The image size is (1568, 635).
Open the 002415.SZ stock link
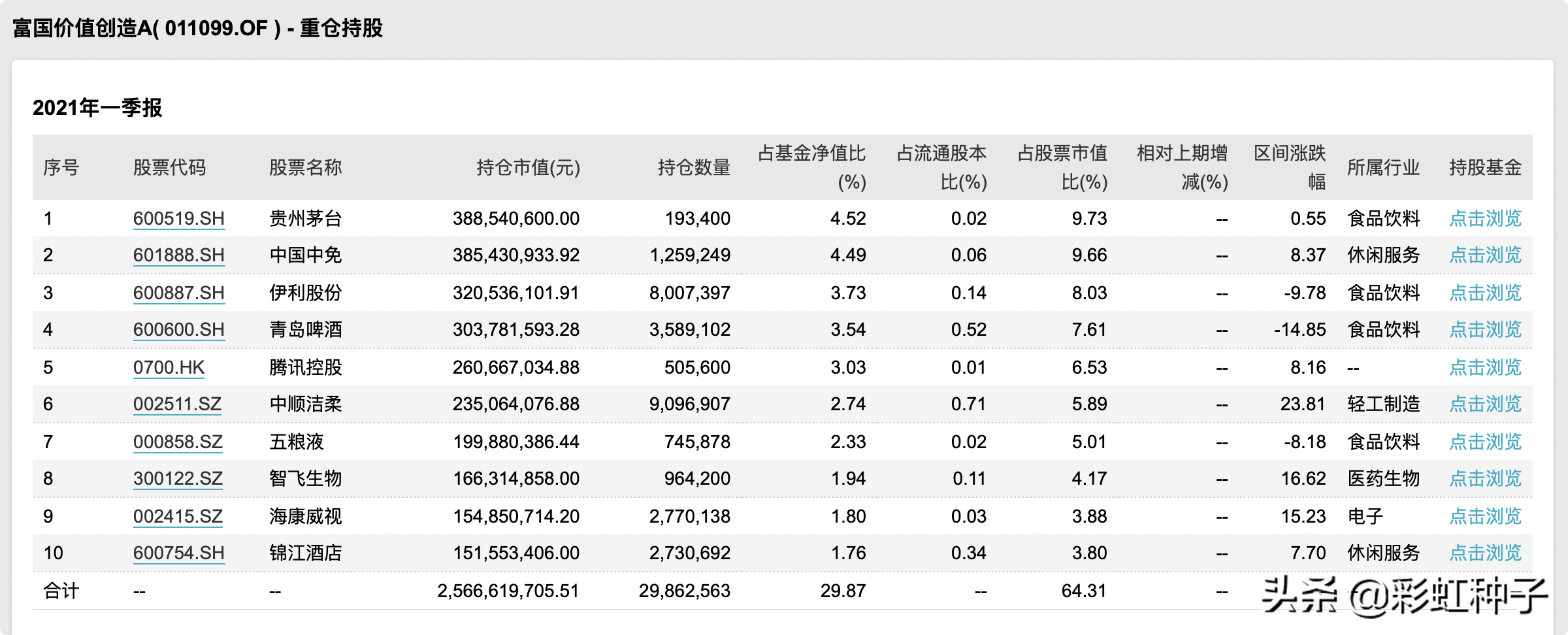tap(178, 516)
